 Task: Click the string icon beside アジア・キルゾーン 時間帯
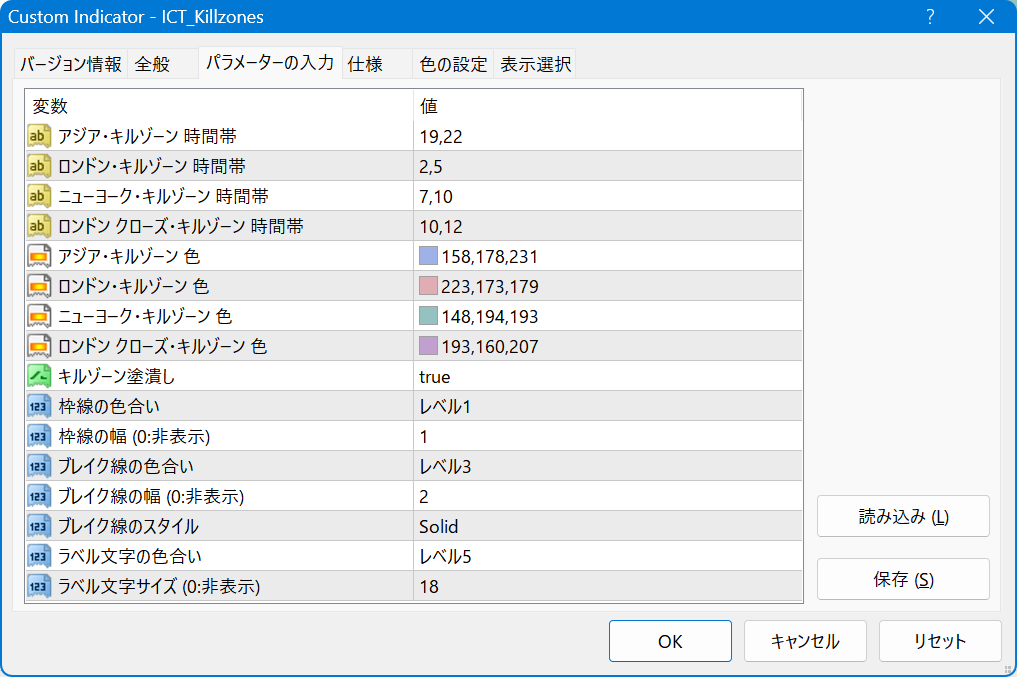pyautogui.click(x=39, y=136)
